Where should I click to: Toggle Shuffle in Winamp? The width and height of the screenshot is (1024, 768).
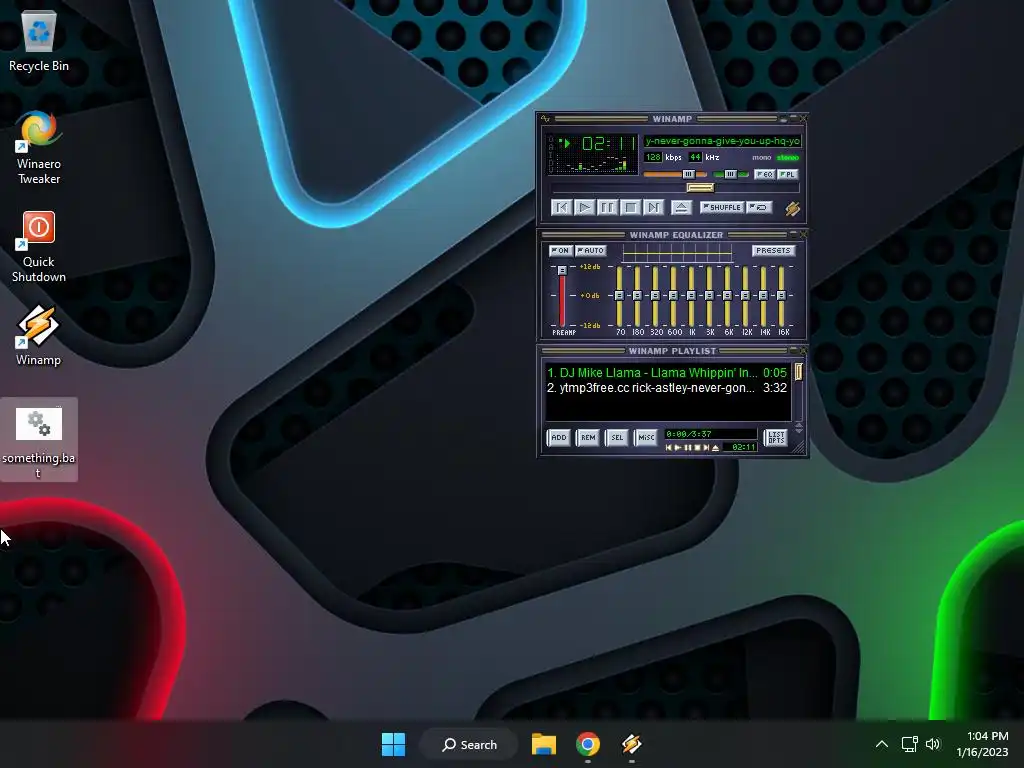[x=722, y=208]
